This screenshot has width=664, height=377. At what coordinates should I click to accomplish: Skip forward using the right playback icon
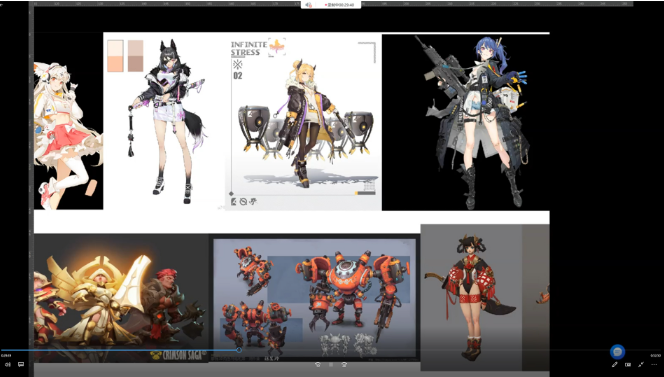[344, 364]
